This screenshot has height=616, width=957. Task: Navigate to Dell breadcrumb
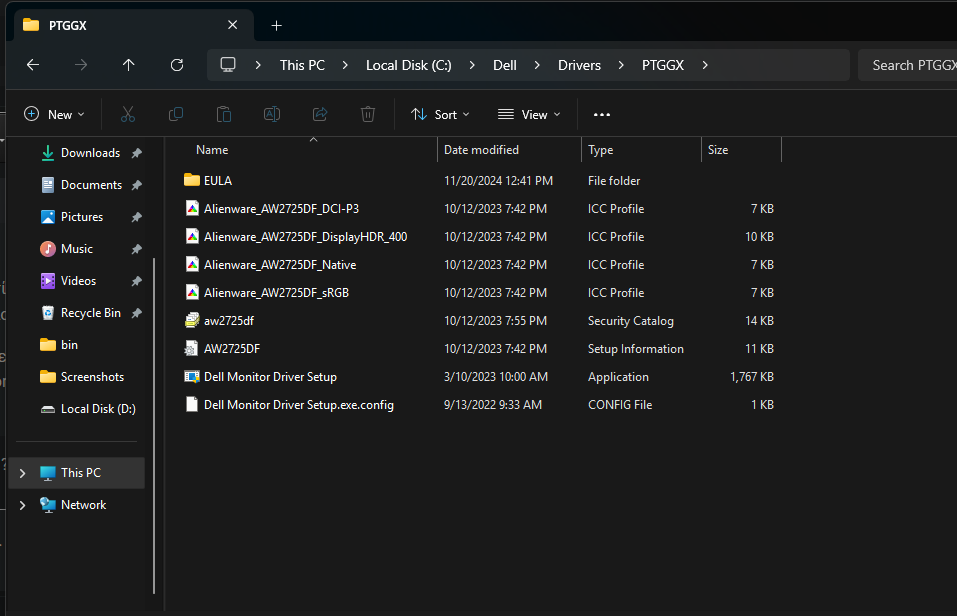(x=505, y=65)
